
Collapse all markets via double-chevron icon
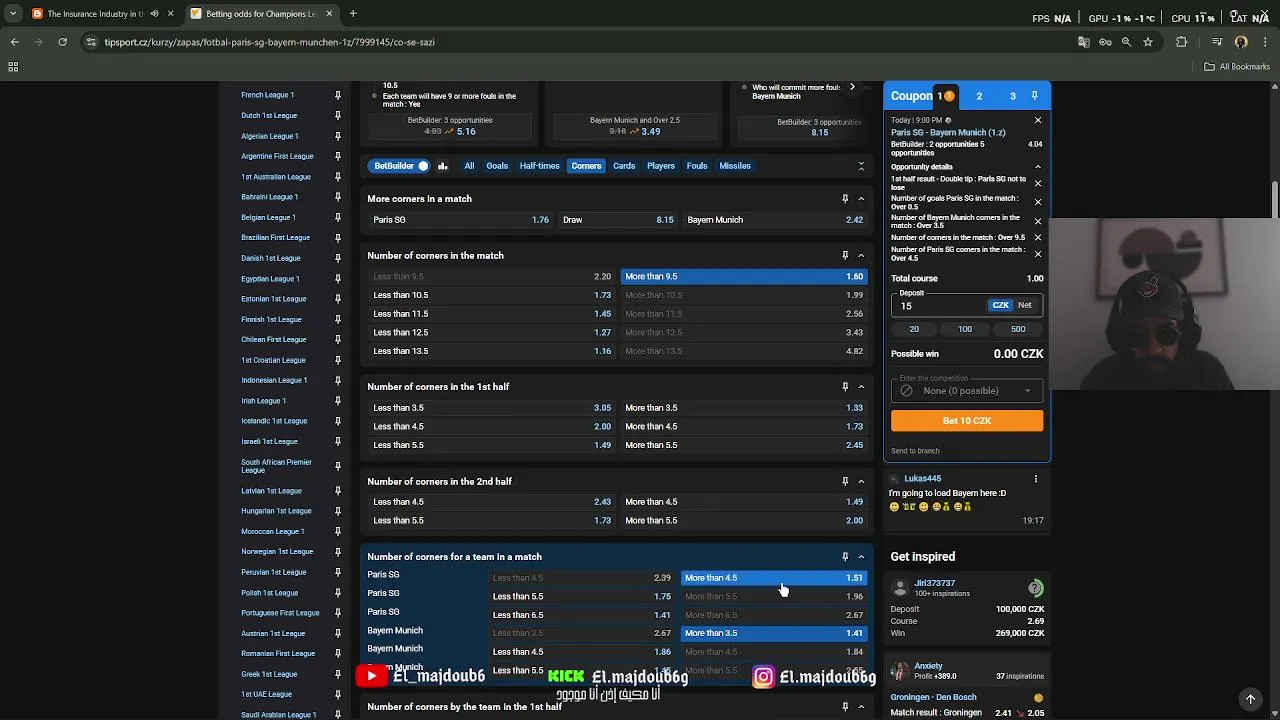click(x=861, y=166)
